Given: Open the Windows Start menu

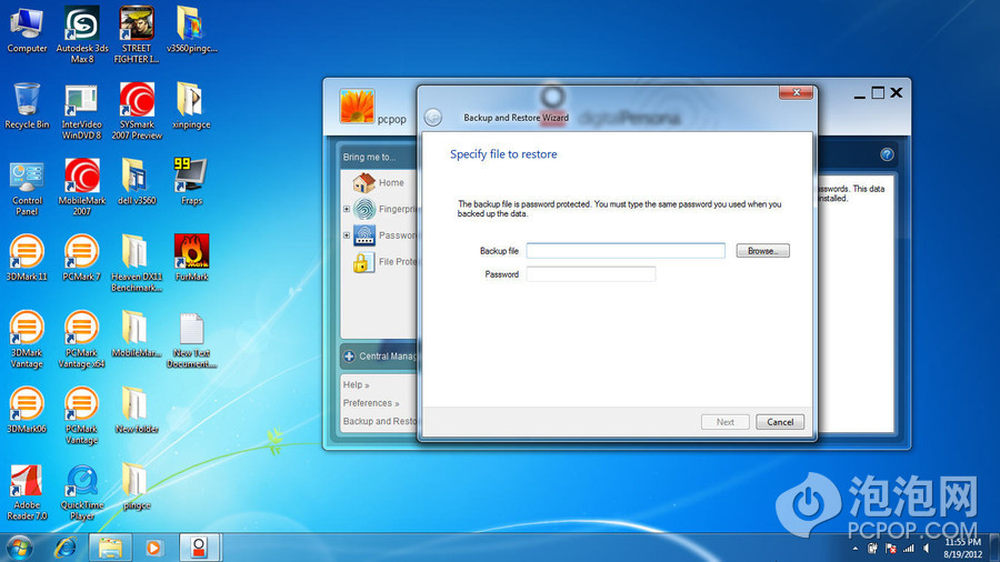Looking at the screenshot, I should (19, 547).
